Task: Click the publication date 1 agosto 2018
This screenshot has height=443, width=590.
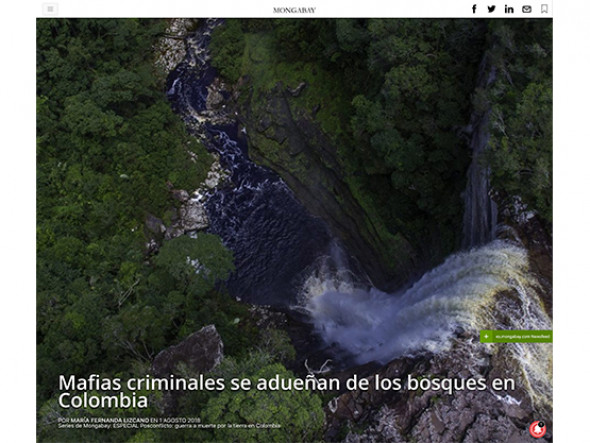Action: click(x=180, y=420)
